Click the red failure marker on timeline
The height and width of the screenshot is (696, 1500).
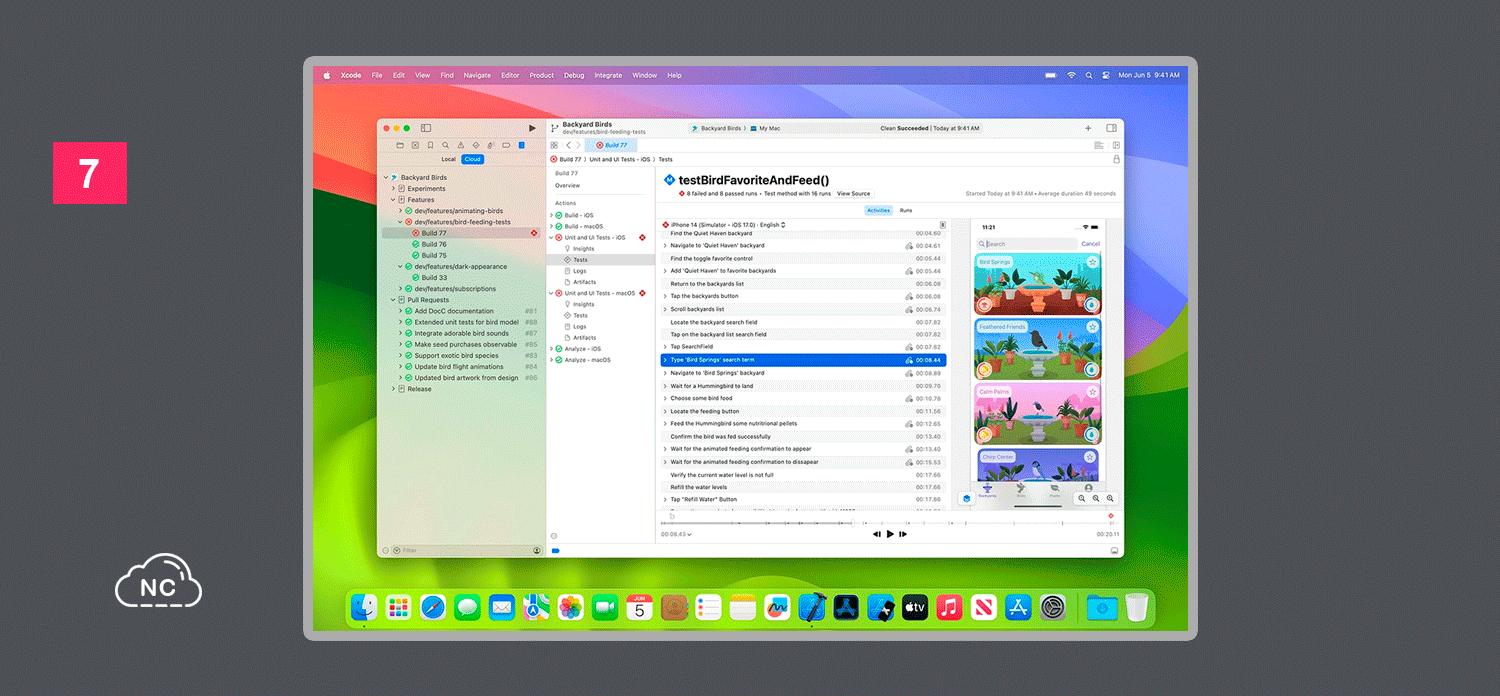click(1111, 515)
